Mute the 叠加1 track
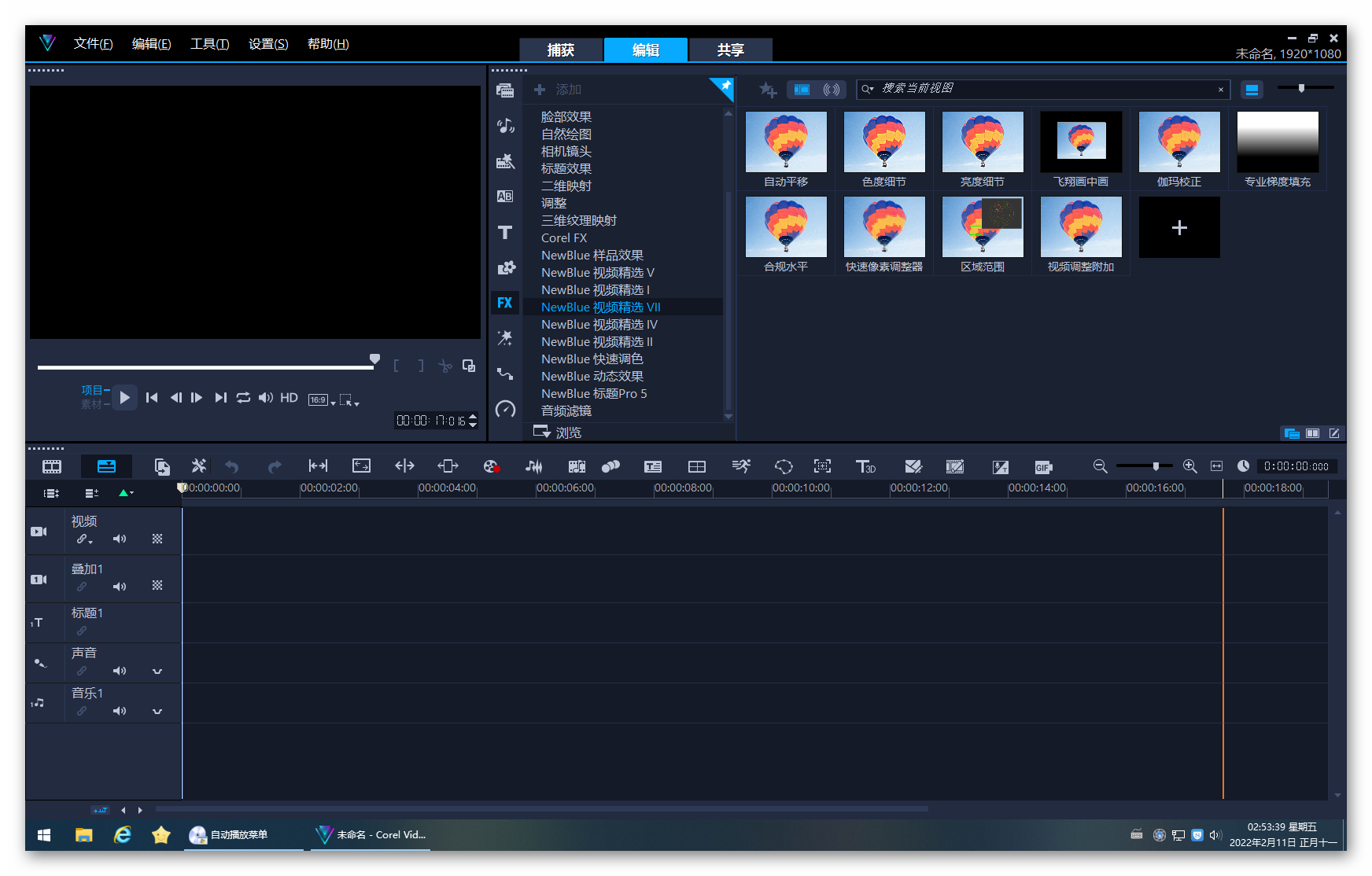 click(120, 587)
